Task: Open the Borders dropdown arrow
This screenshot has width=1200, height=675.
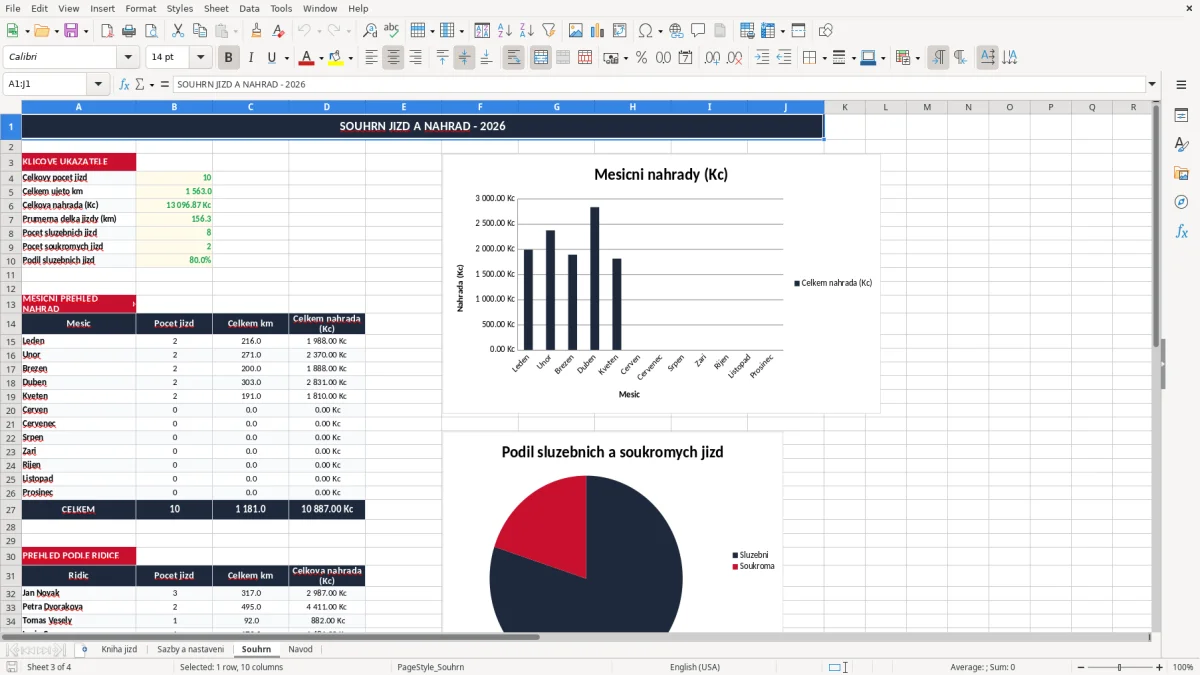Action: 823,58
